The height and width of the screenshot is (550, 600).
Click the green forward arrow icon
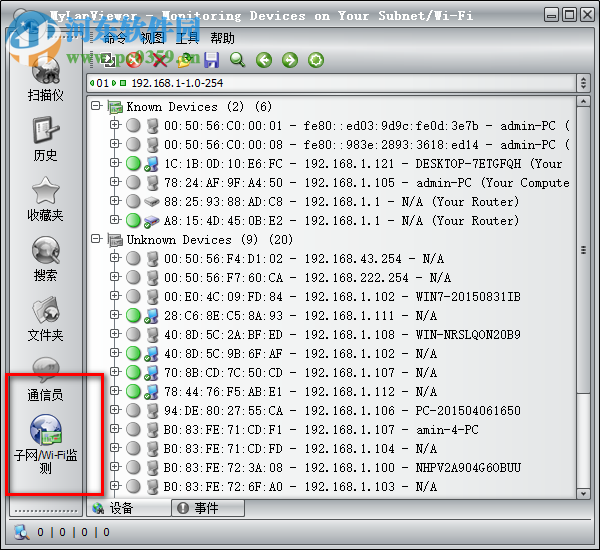[x=290, y=60]
